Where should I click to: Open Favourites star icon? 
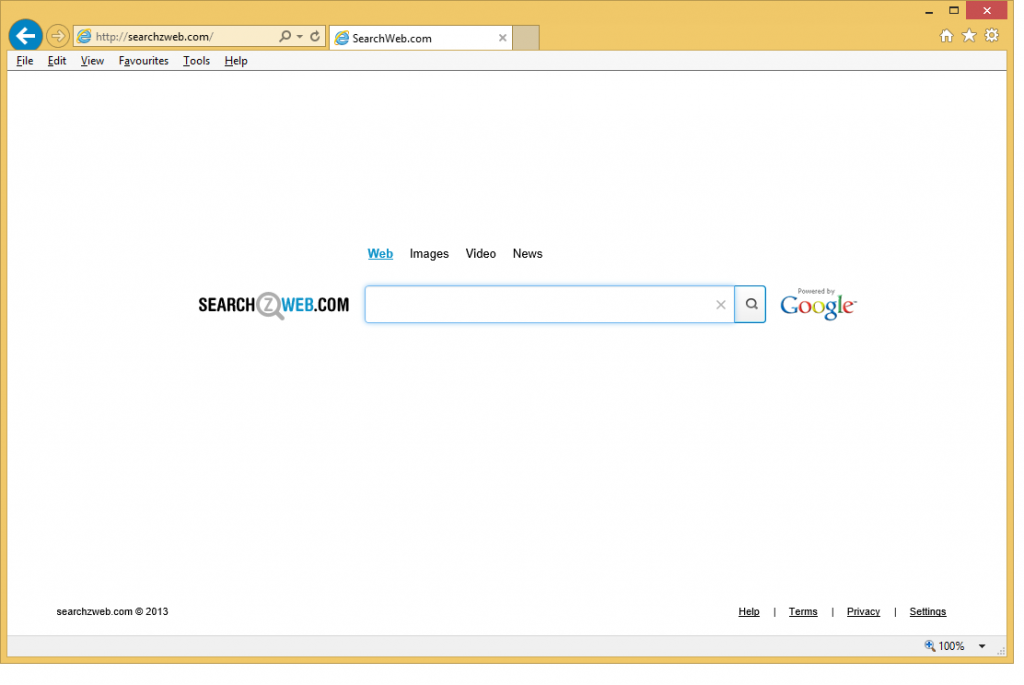tap(969, 36)
